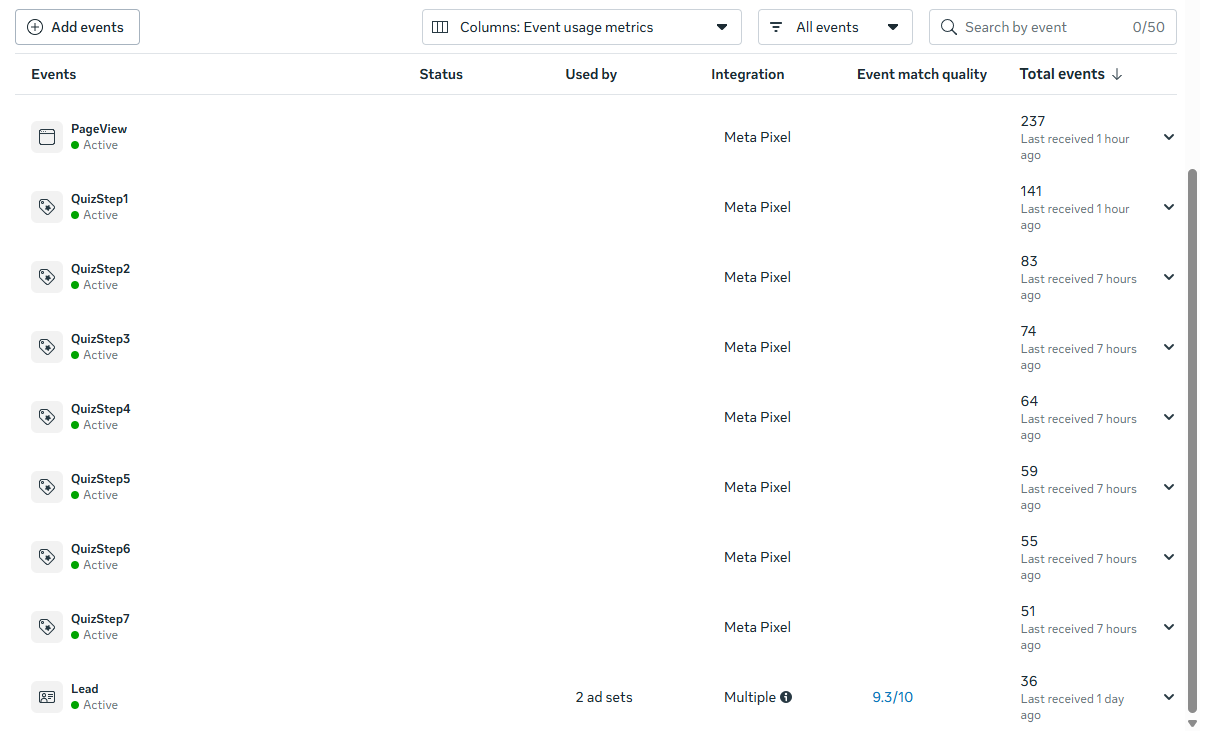Click the QuizStep7 tag icon

(x=47, y=627)
